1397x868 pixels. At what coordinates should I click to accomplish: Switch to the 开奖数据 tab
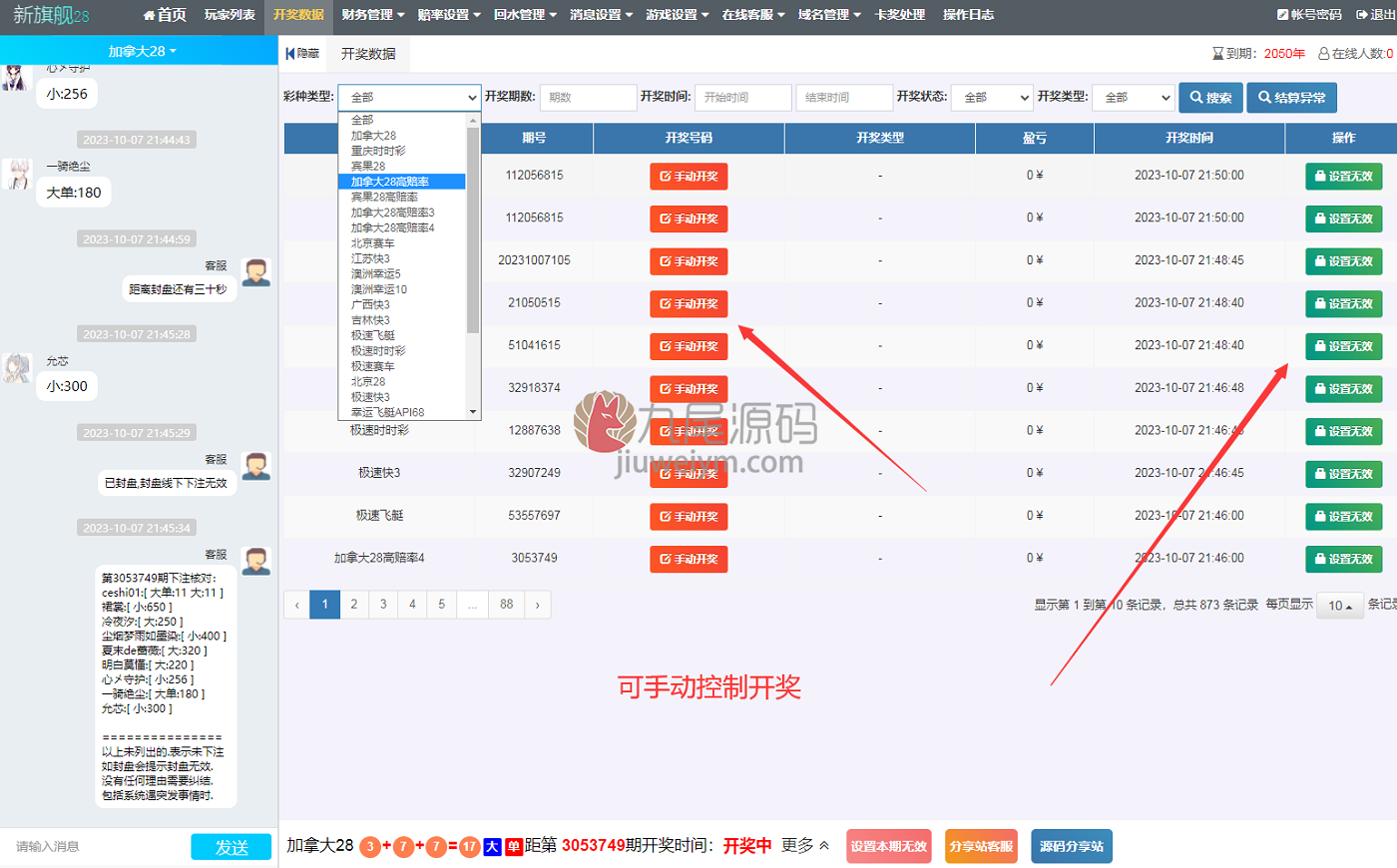click(x=368, y=54)
